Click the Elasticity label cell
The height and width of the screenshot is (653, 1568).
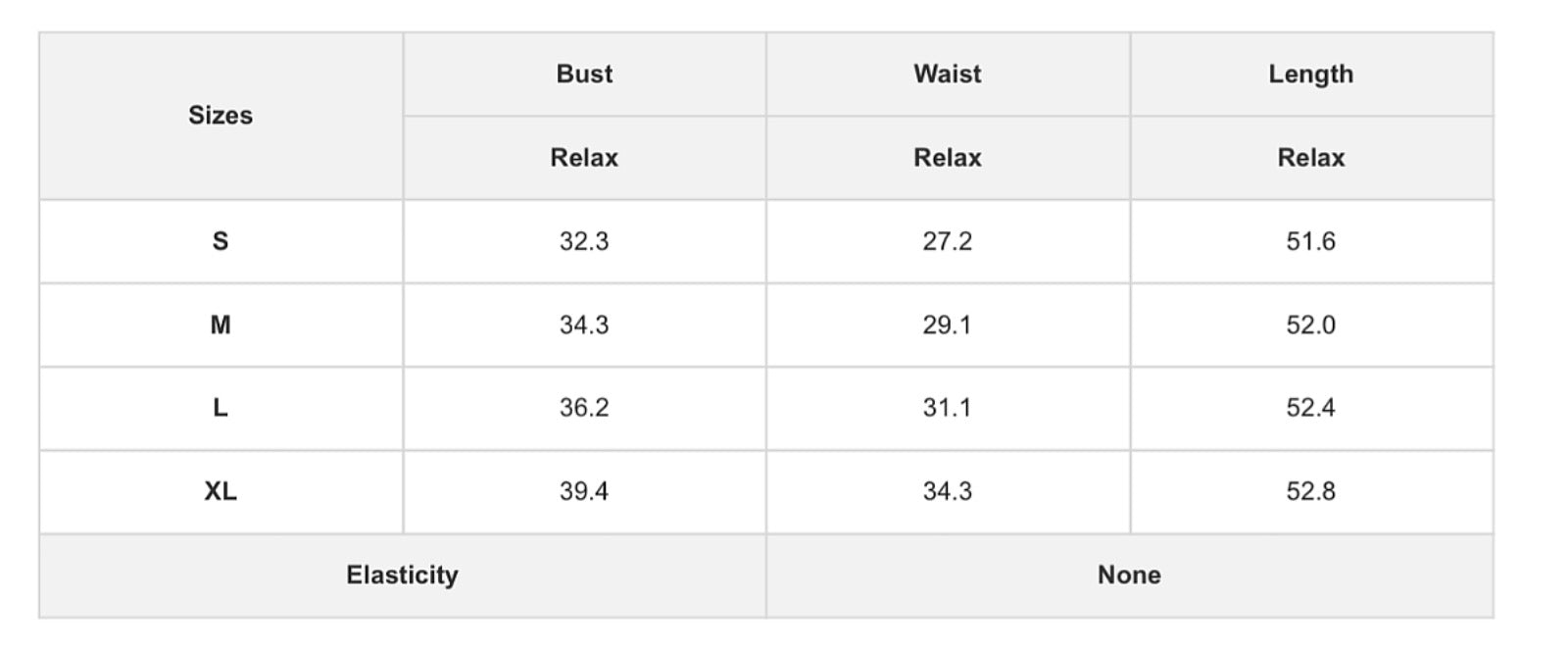coord(403,576)
